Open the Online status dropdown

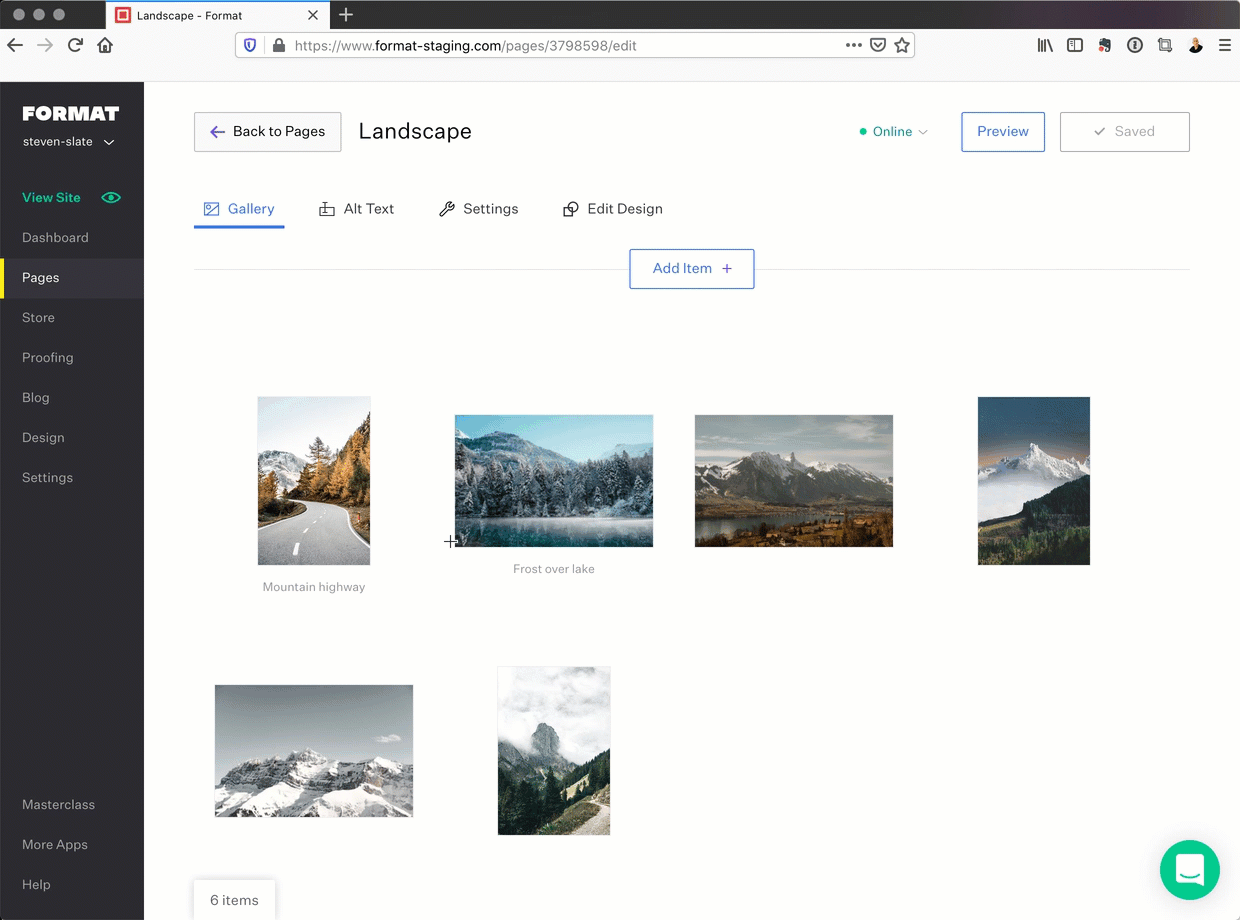pos(894,132)
